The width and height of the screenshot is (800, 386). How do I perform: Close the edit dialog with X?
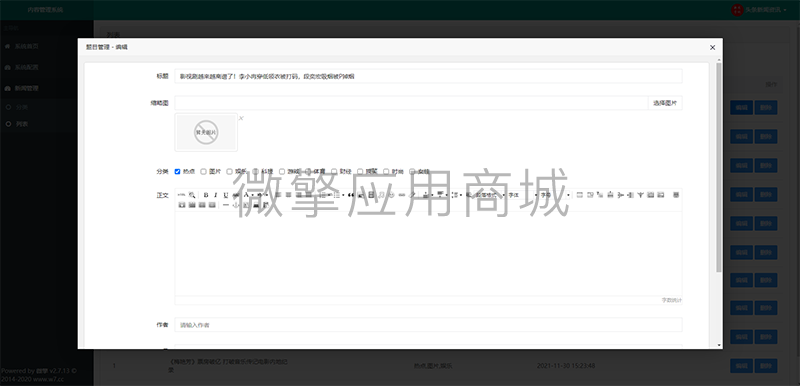pyautogui.click(x=712, y=47)
